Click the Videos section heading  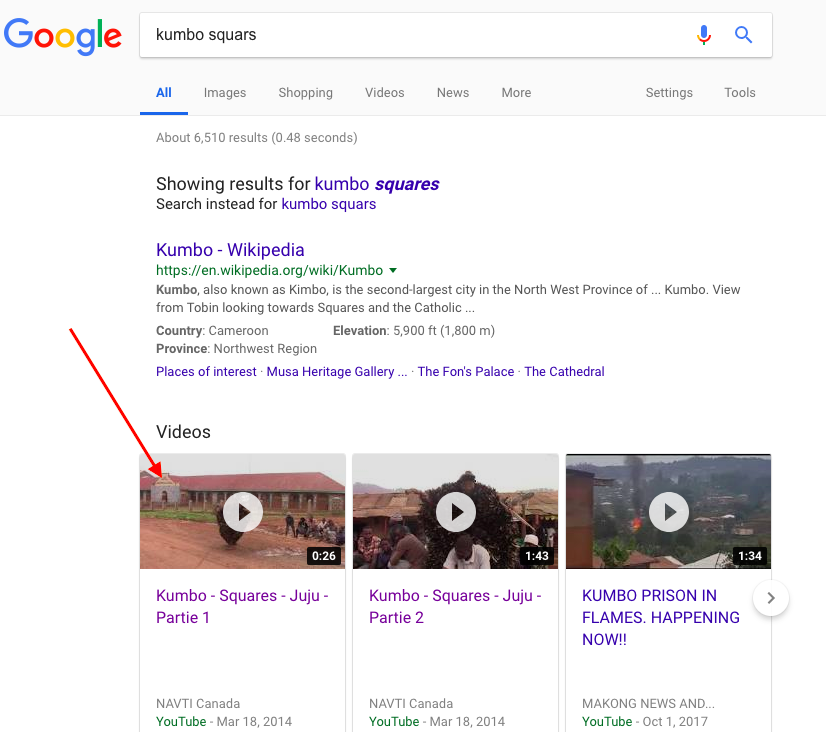coord(183,432)
